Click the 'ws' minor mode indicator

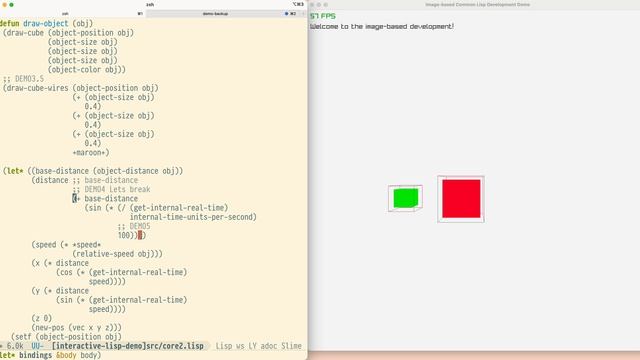(240, 346)
